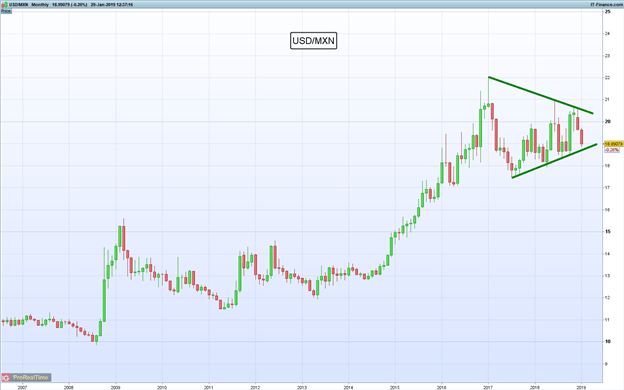This screenshot has width=624, height=390.
Task: Click the latest red candle of January 2019
Action: point(581,137)
